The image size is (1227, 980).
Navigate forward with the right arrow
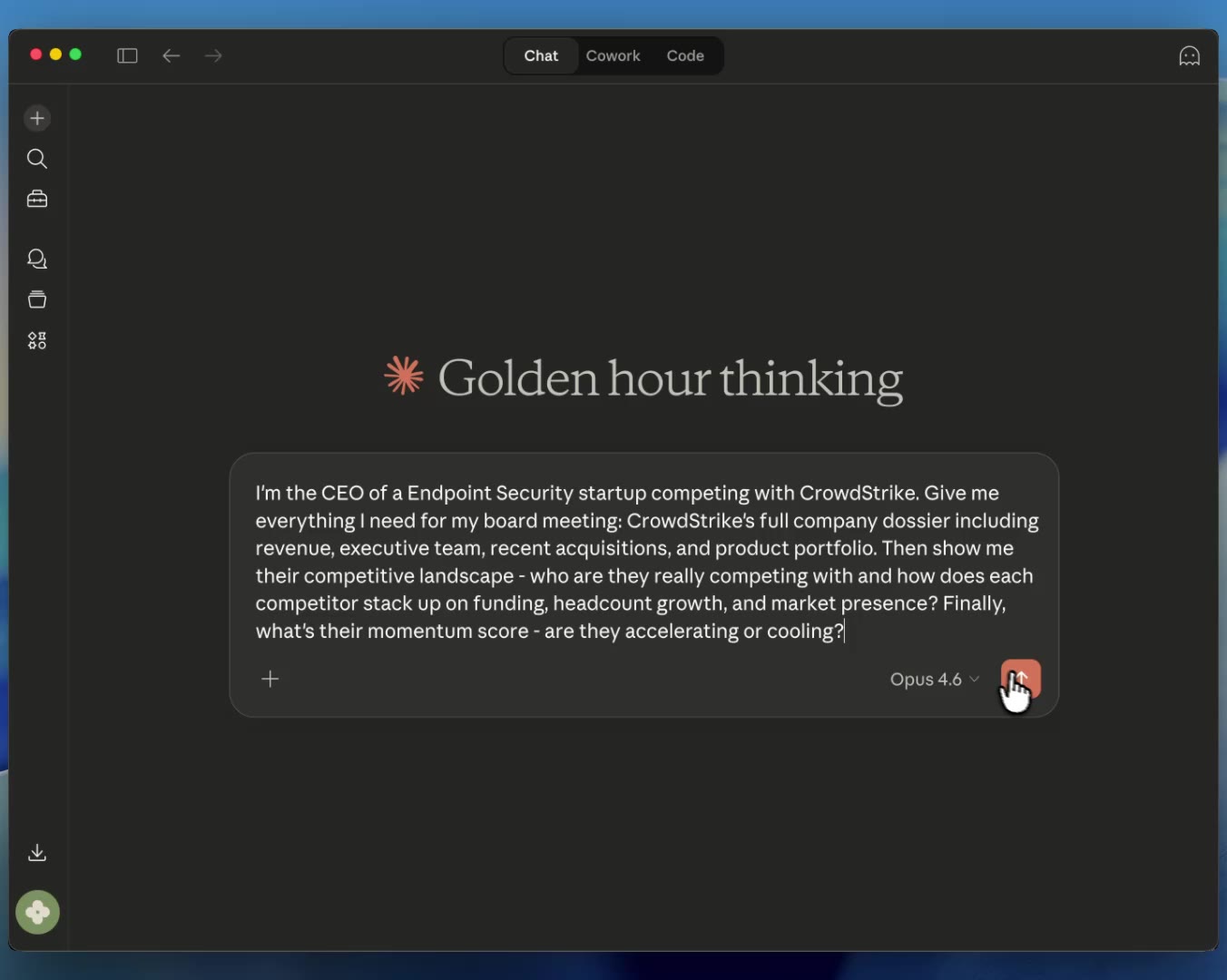(213, 56)
